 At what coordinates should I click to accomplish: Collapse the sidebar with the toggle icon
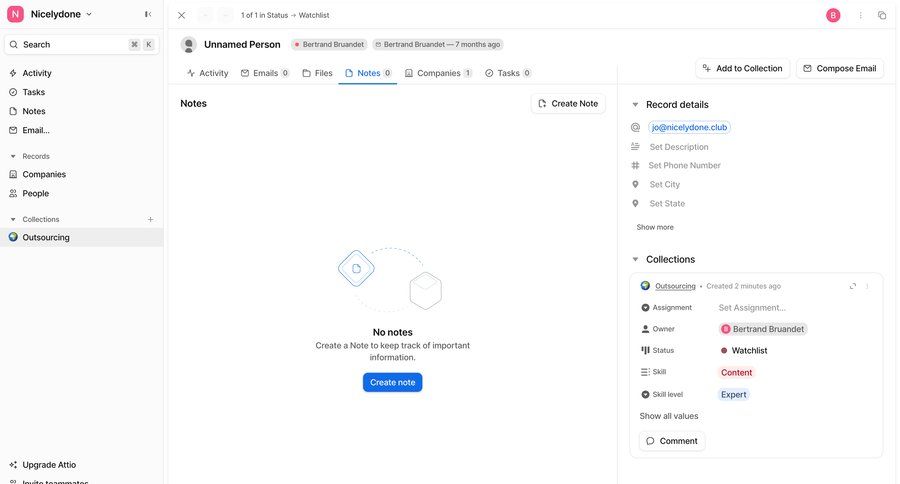tap(148, 14)
